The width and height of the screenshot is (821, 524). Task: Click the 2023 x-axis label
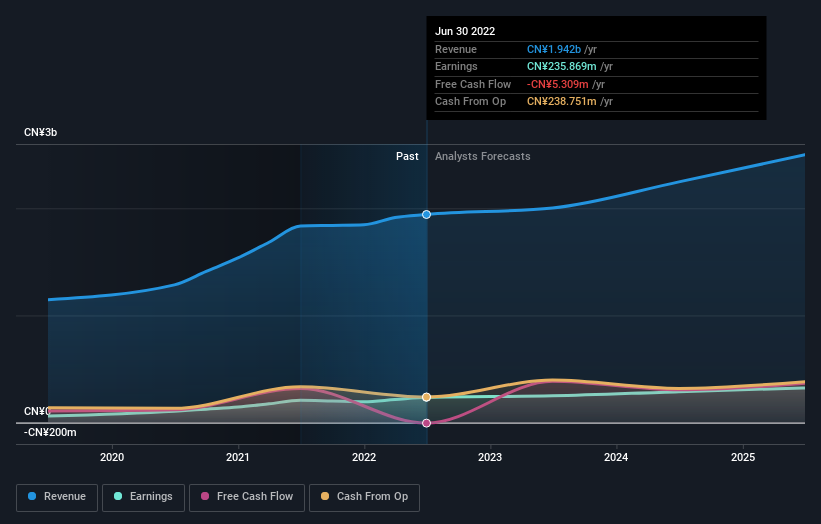pyautogui.click(x=490, y=458)
